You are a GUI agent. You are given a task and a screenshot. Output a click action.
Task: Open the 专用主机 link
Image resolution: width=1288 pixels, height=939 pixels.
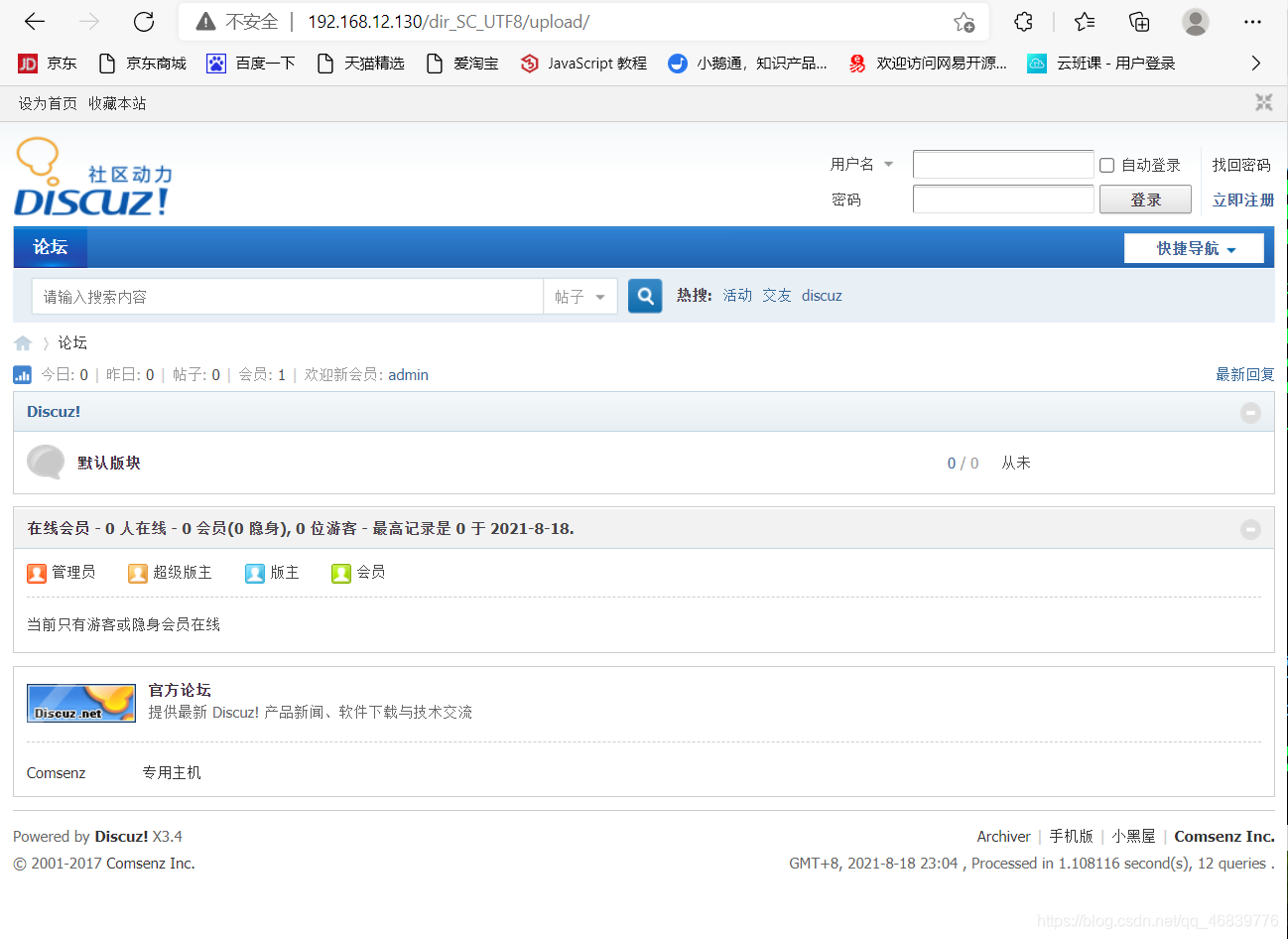click(172, 772)
